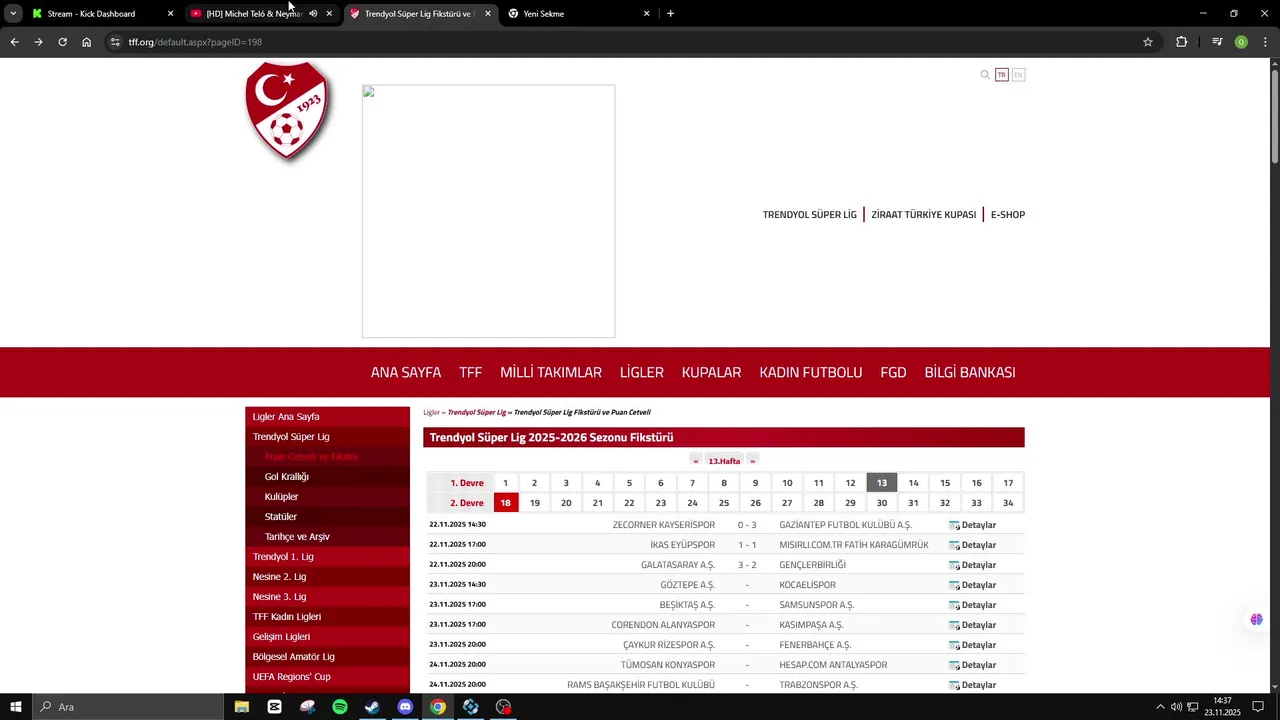Select week 1 in fixture grid
Image resolution: width=1280 pixels, height=720 pixels.
tap(505, 483)
